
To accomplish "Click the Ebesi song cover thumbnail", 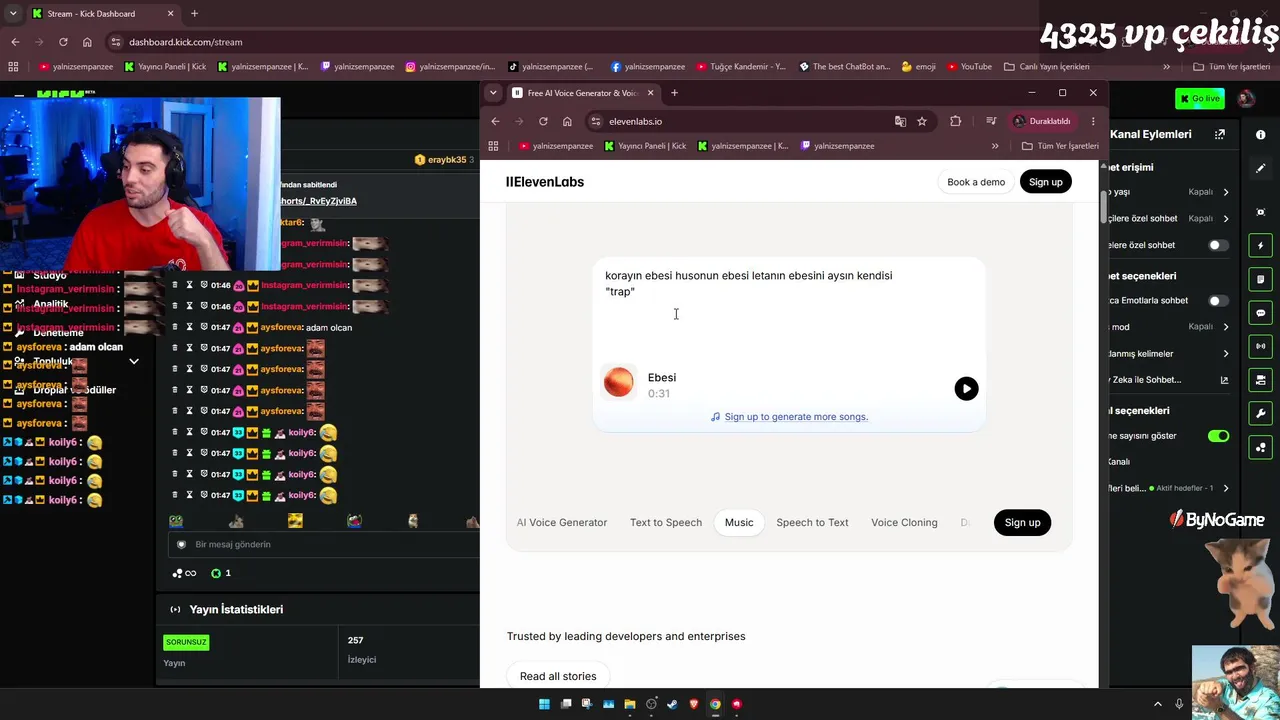I will 618,383.
